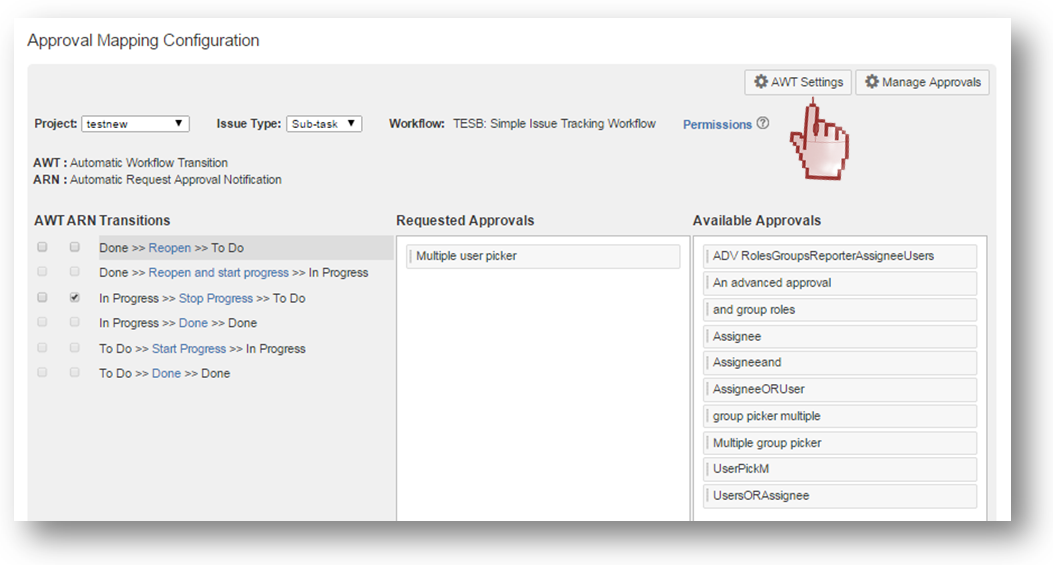Screen dimensions: 1053x565
Task: Open the Issue Type dropdown showing Sub-task
Action: pyautogui.click(x=324, y=124)
